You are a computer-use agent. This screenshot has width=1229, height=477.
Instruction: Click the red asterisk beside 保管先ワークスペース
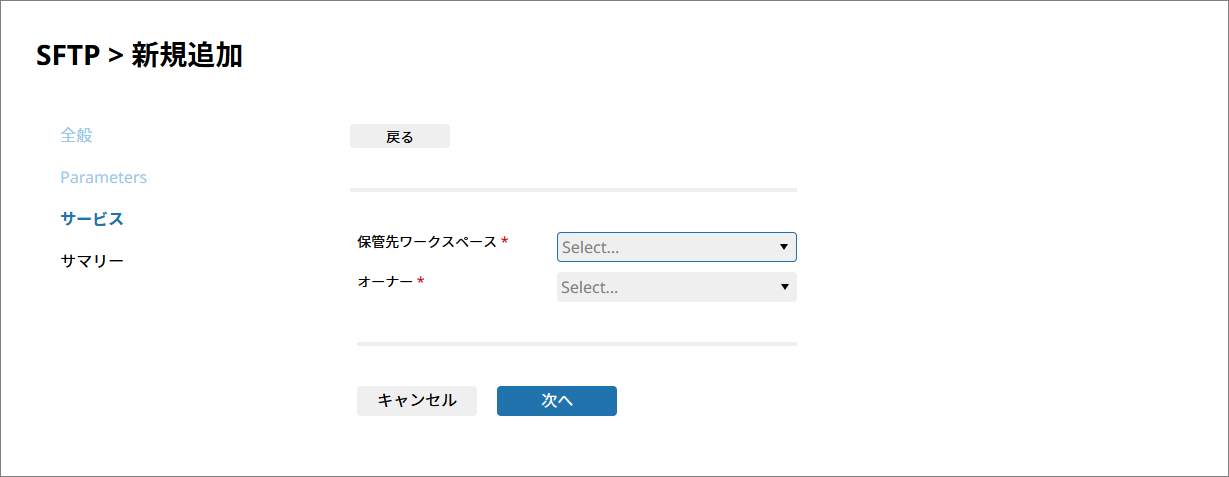(x=505, y=242)
